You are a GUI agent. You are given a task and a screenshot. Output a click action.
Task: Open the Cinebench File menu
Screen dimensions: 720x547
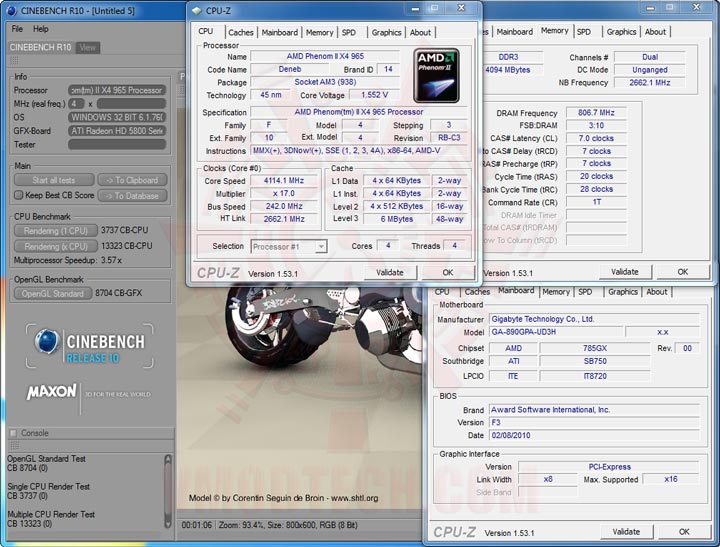(17, 29)
